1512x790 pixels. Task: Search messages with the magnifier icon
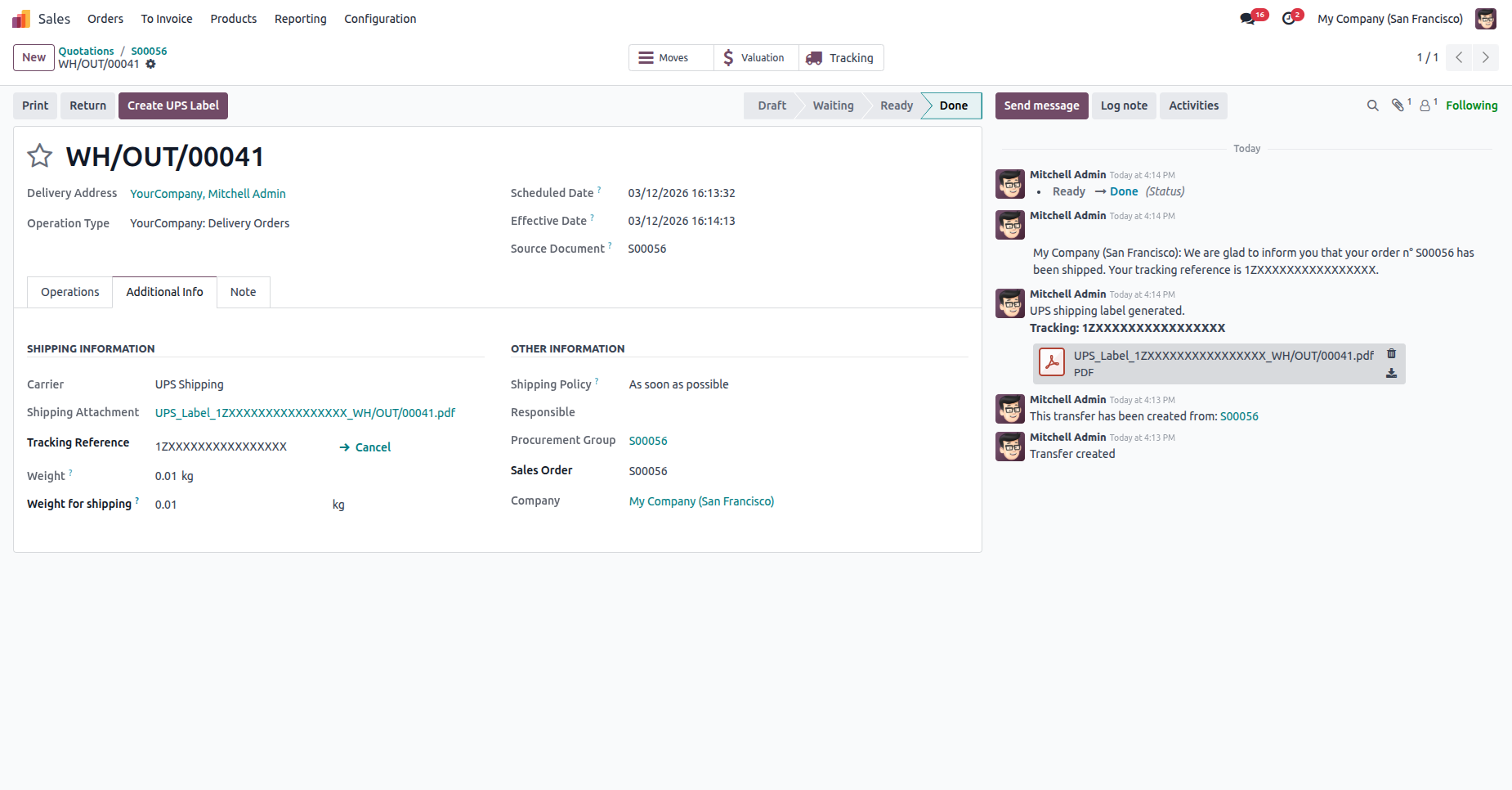click(1373, 105)
